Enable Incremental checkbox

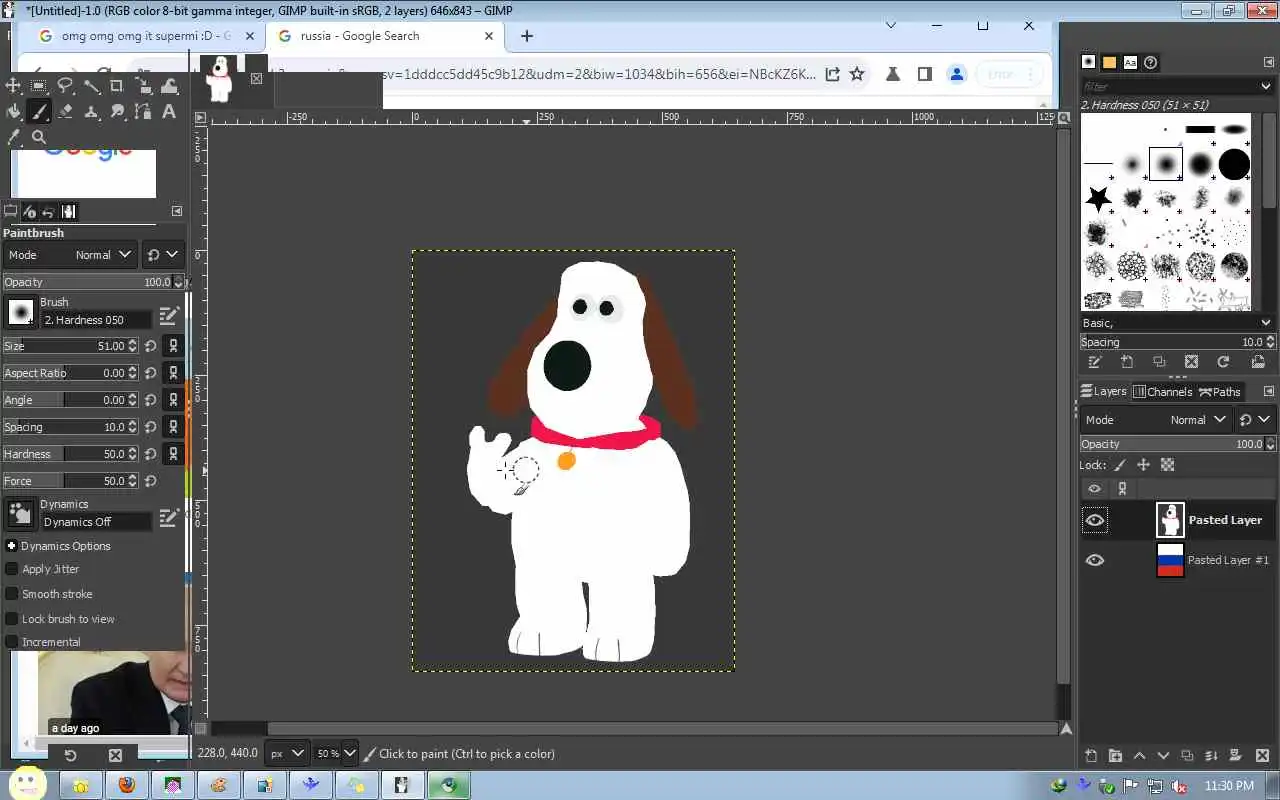[x=12, y=642]
